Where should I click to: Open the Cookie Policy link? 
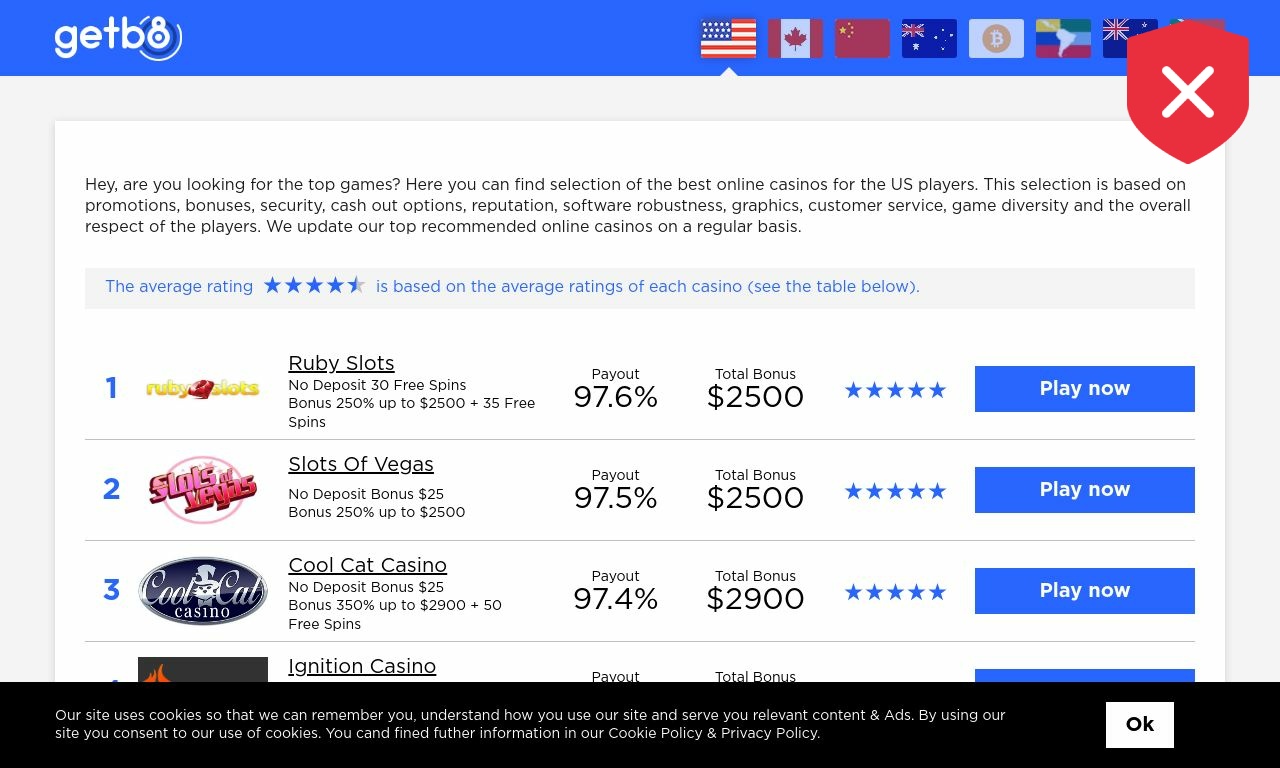pos(655,733)
